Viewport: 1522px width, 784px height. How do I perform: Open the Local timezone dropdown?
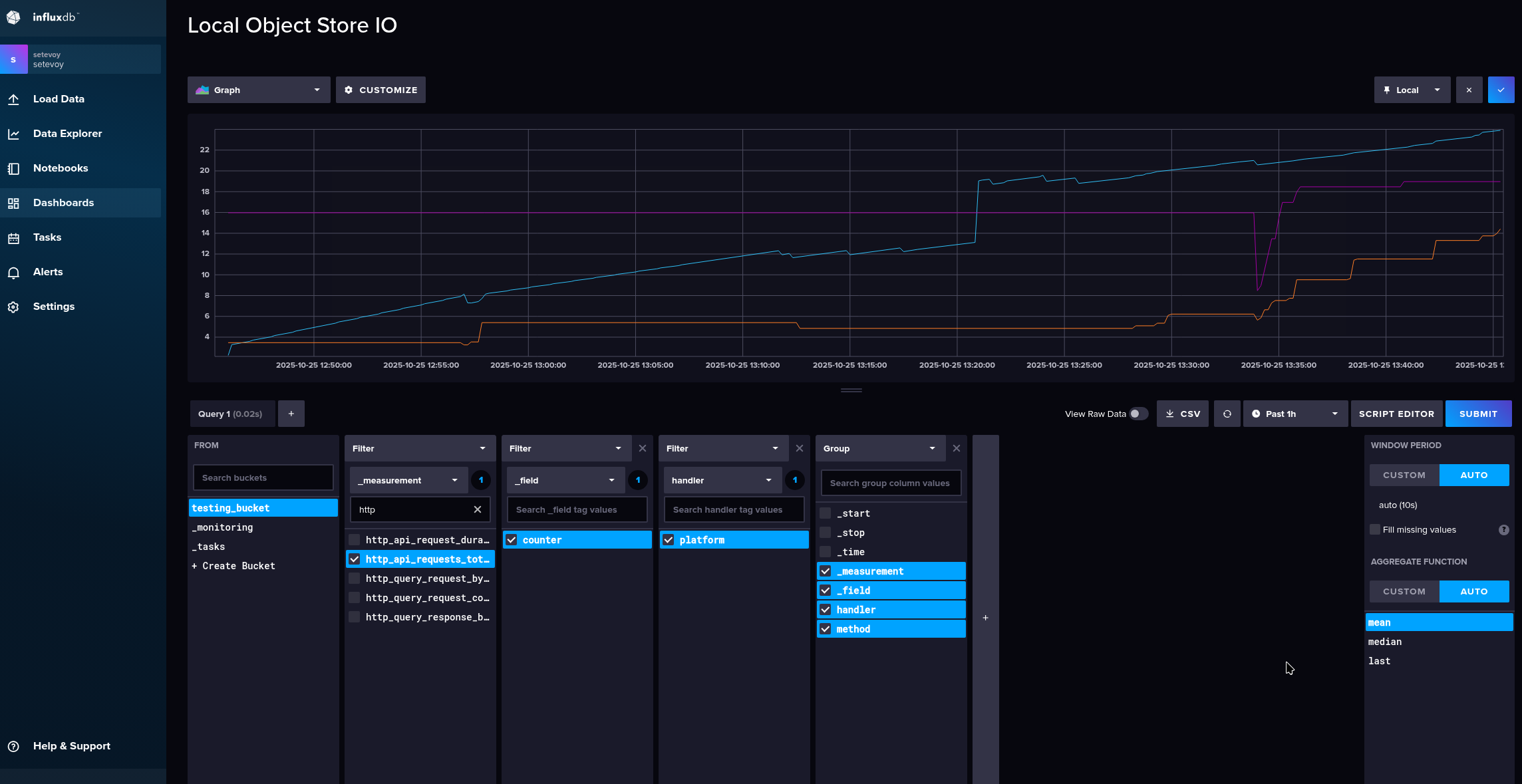tap(1412, 90)
